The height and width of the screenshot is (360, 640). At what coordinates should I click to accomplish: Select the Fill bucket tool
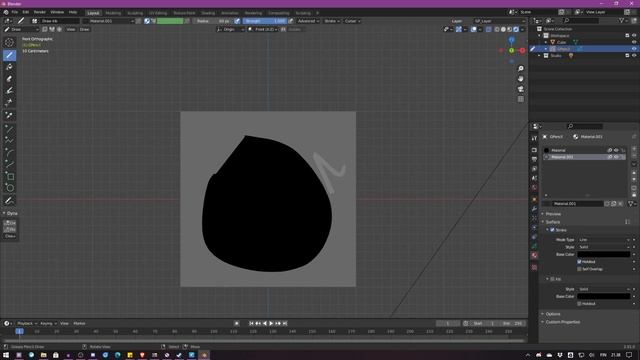(9, 67)
